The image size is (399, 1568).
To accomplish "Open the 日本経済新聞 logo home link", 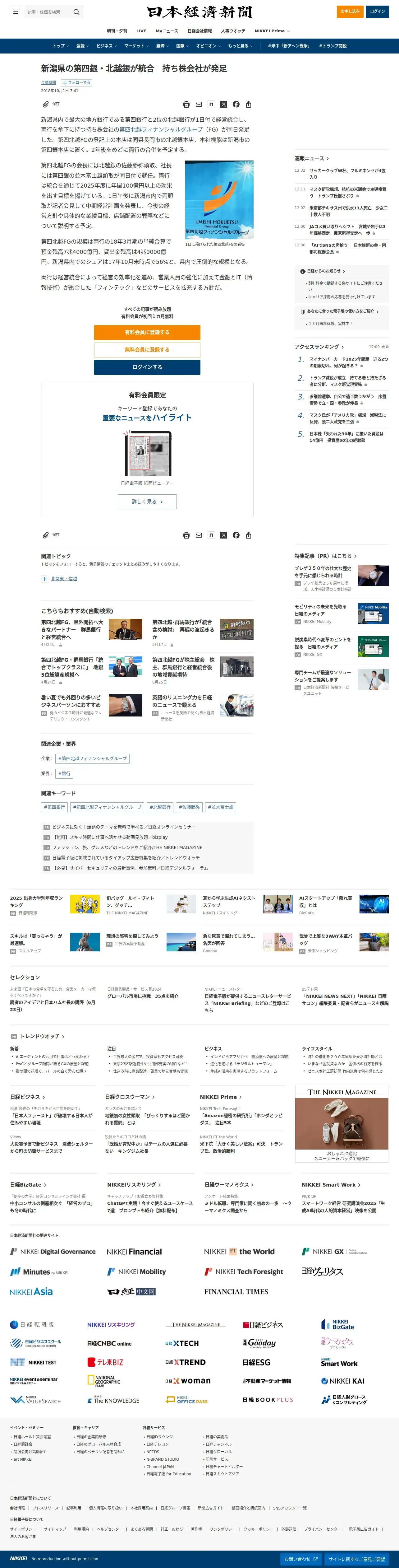I will (199, 12).
